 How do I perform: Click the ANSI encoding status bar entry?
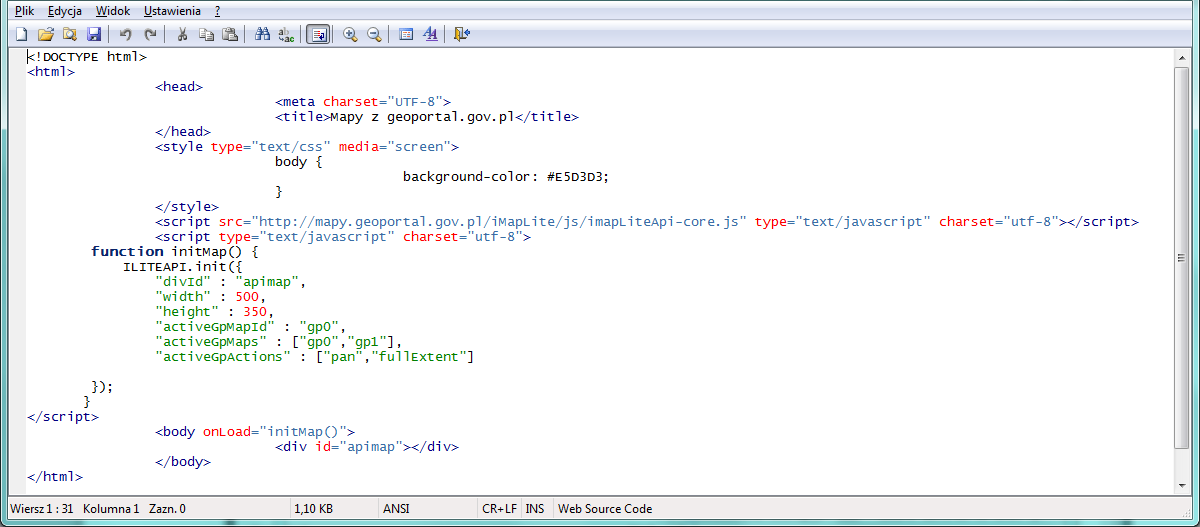point(396,509)
